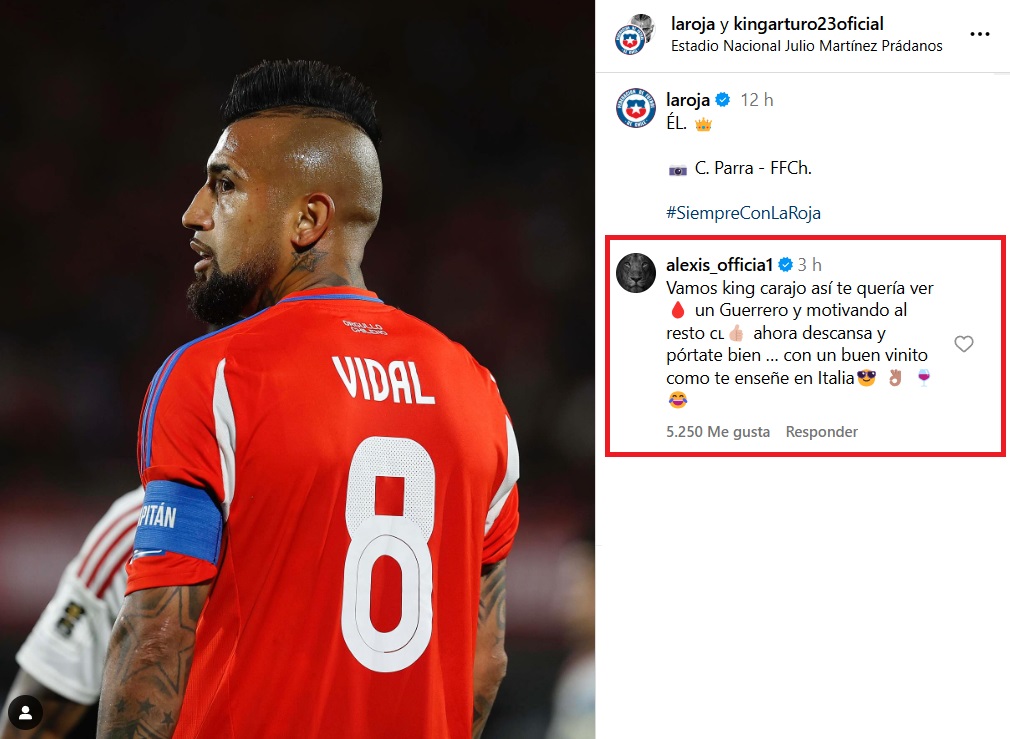Viewport: 1010px width, 739px height.
Task: Open alexis_officia1 lion profile picture
Action: point(636,273)
